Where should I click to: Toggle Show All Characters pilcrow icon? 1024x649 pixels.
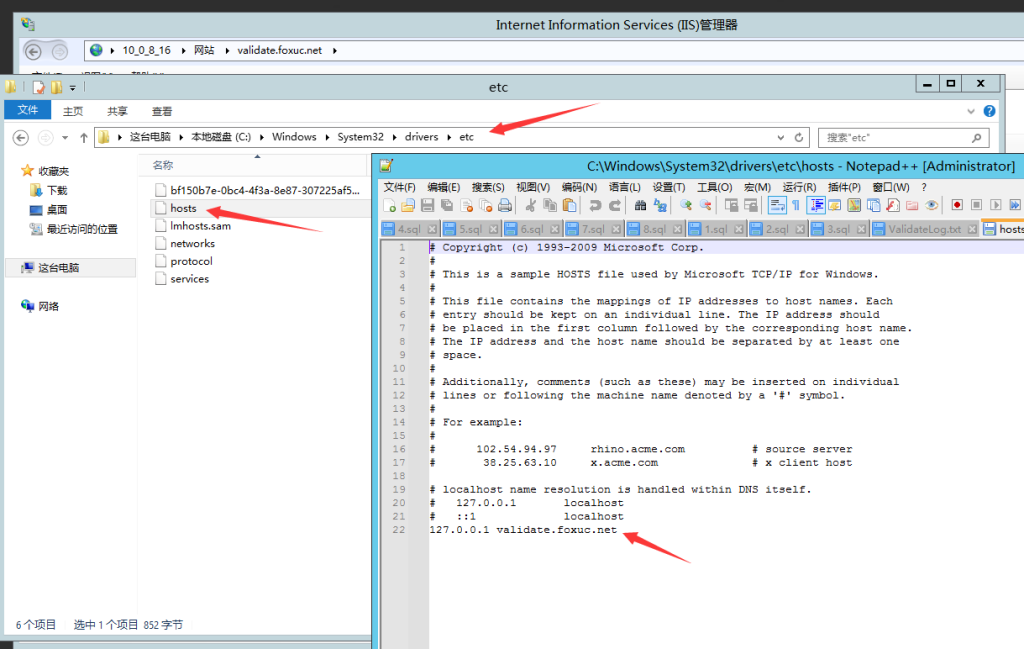[x=796, y=205]
